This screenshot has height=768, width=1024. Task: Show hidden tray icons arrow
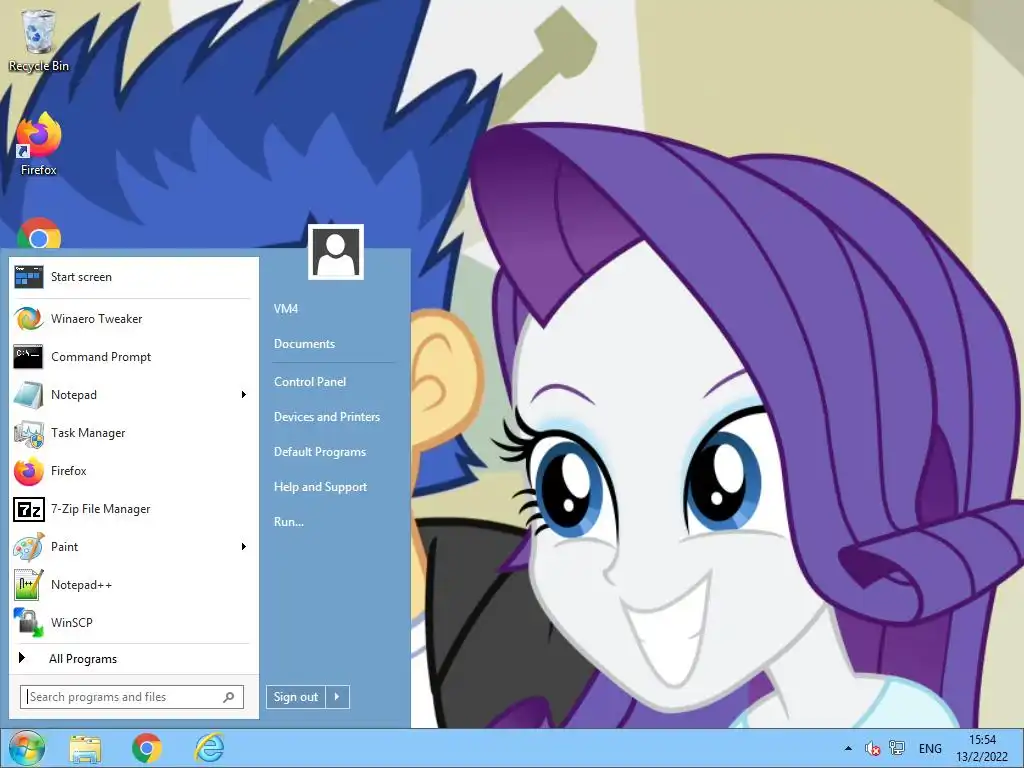click(848, 748)
